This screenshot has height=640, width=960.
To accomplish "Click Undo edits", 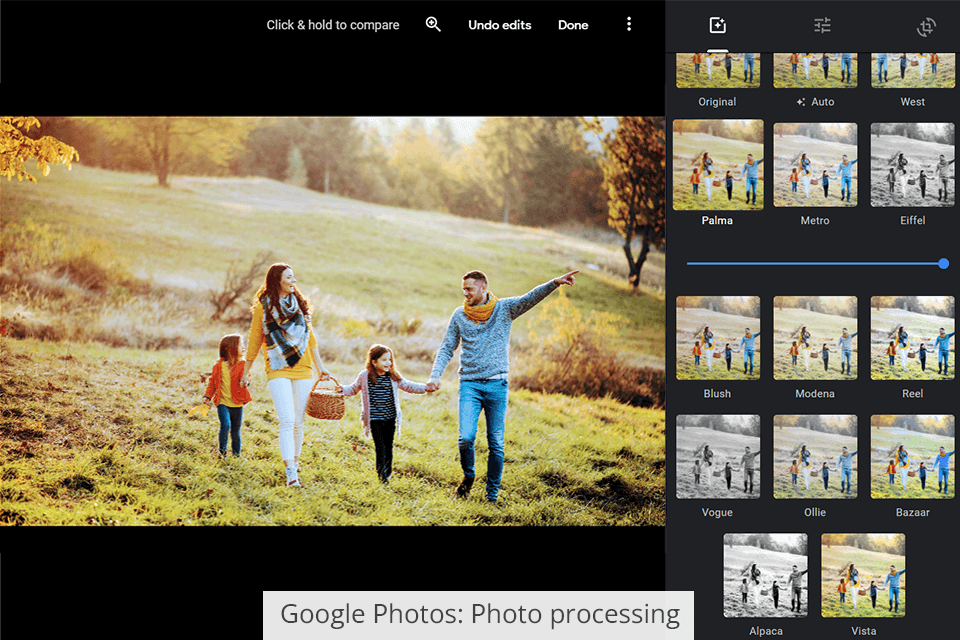I will [x=500, y=25].
